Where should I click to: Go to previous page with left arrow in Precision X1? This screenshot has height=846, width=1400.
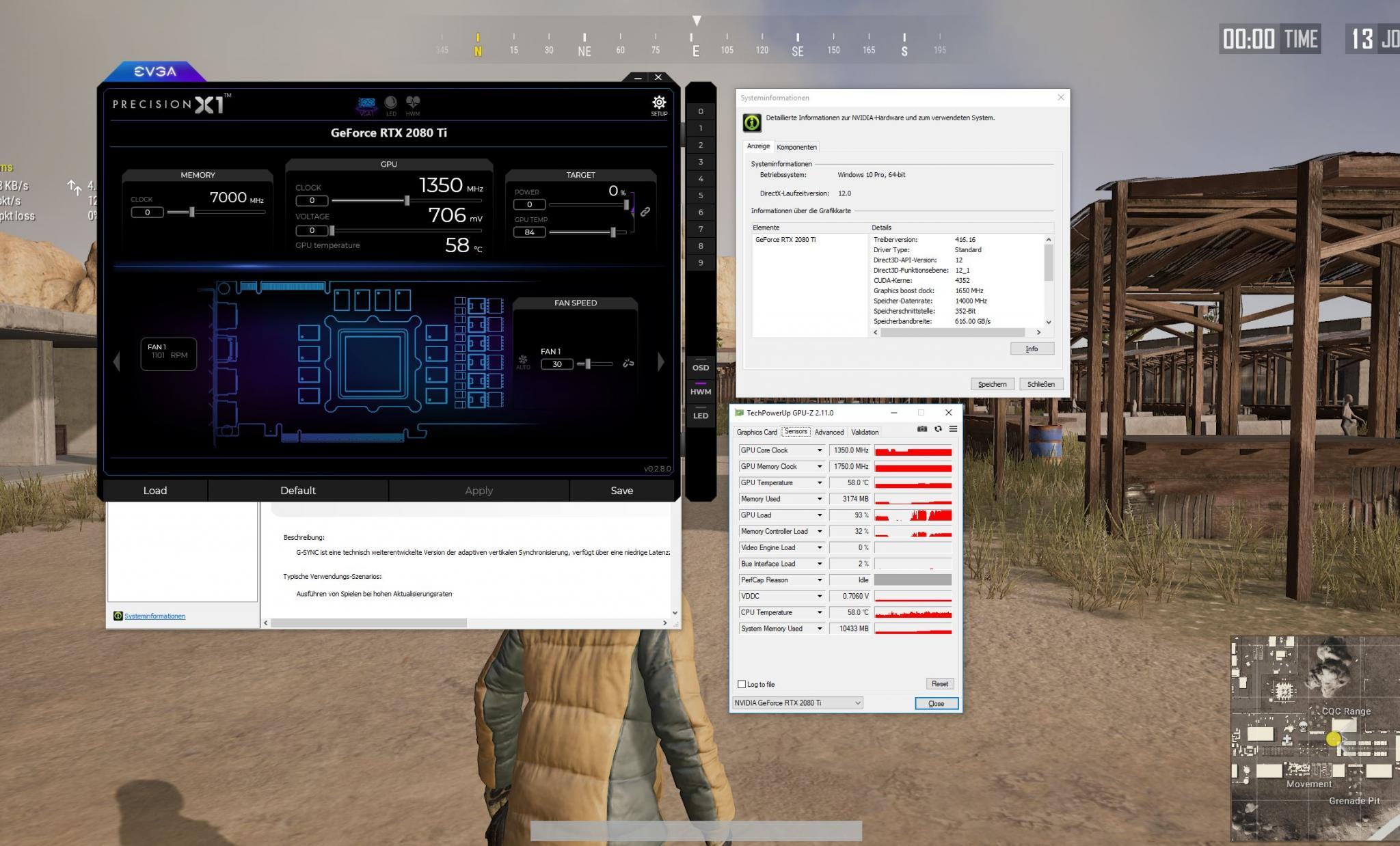click(116, 361)
